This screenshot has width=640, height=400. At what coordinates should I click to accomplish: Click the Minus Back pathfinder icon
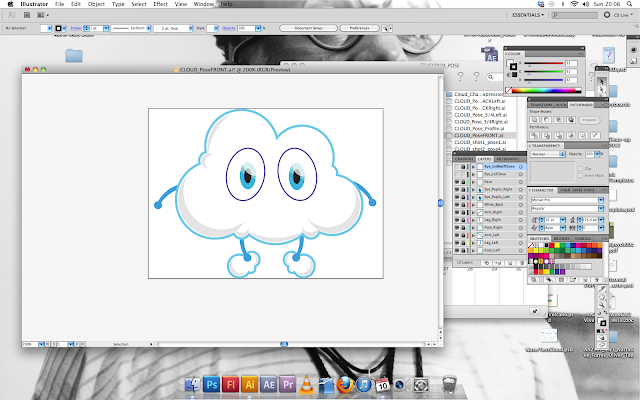pos(596,135)
